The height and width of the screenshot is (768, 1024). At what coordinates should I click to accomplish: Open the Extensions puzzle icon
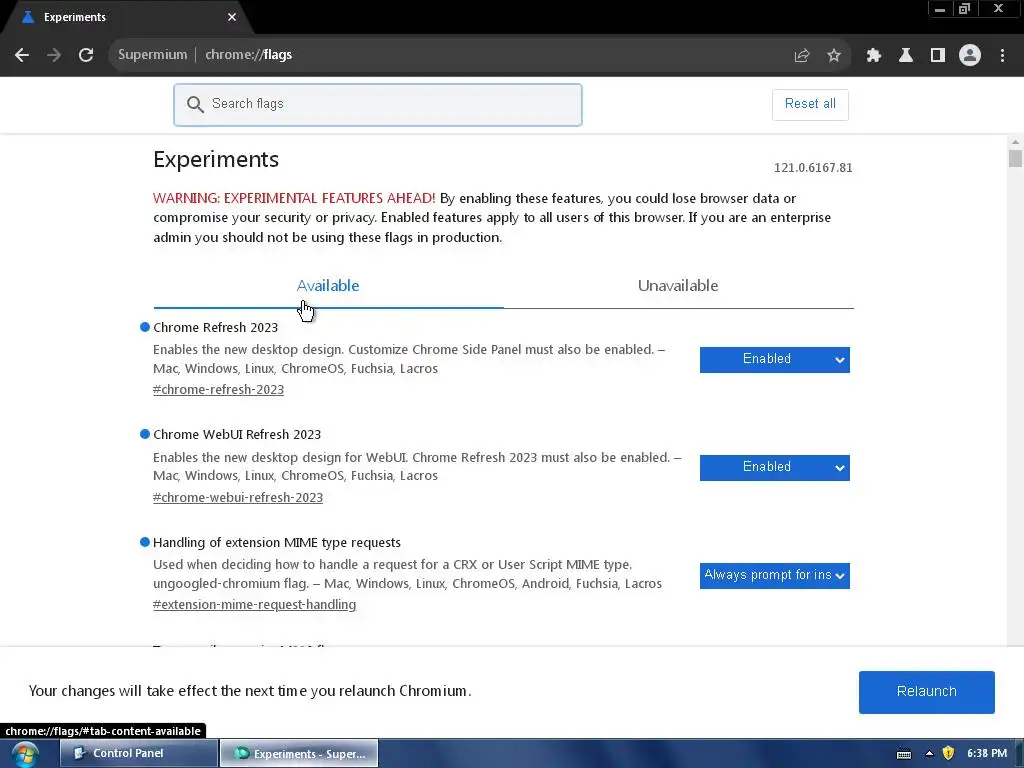tap(874, 56)
